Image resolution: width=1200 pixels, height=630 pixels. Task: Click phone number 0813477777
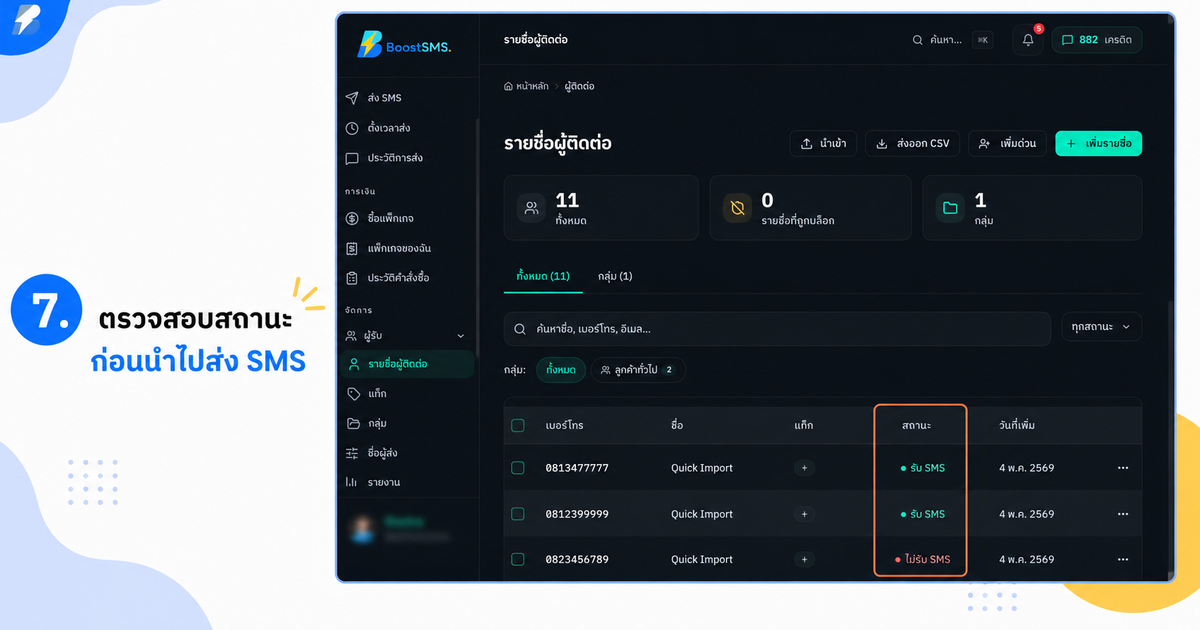pyautogui.click(x=577, y=468)
